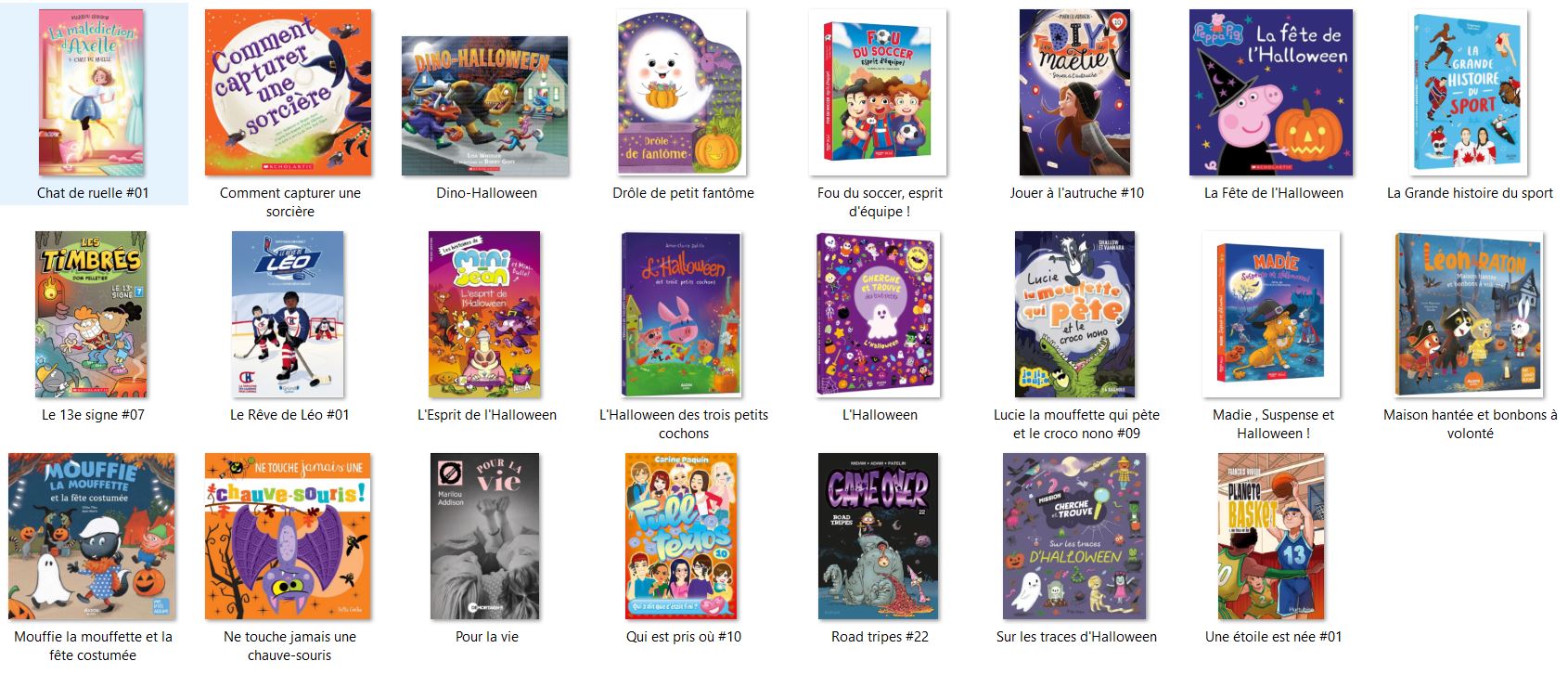This screenshot has width=1568, height=700.
Task: Select the Chat de ruelle #01 cover thumbnail
Action: tap(92, 92)
